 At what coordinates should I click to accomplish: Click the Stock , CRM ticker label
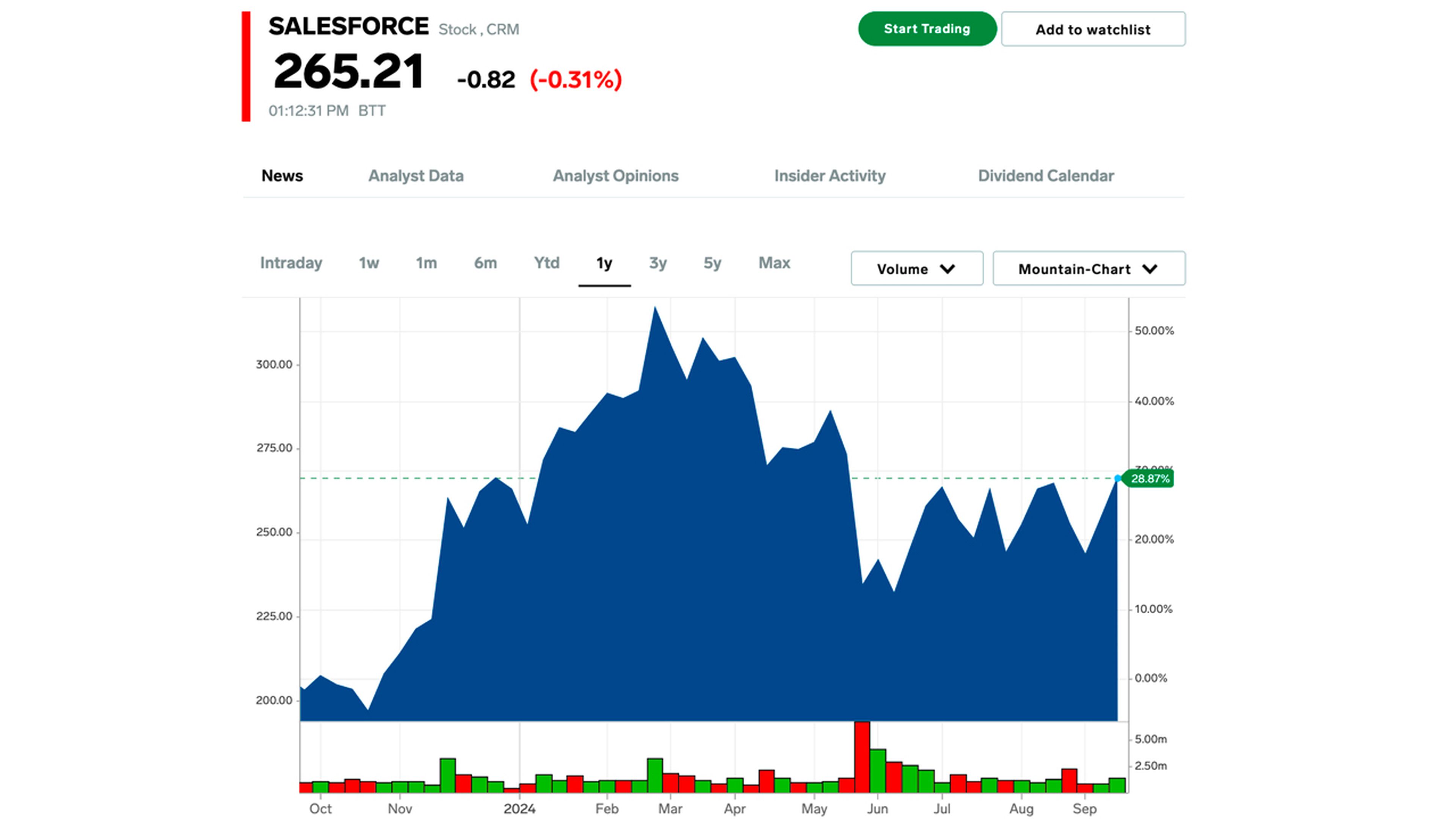pos(478,29)
